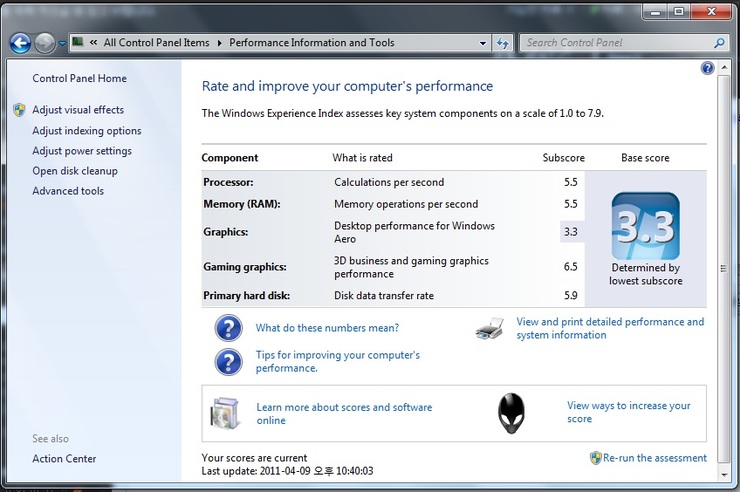Click Determined by lowest subscore caption
Viewport: 740px width, 492px height.
pos(646,274)
